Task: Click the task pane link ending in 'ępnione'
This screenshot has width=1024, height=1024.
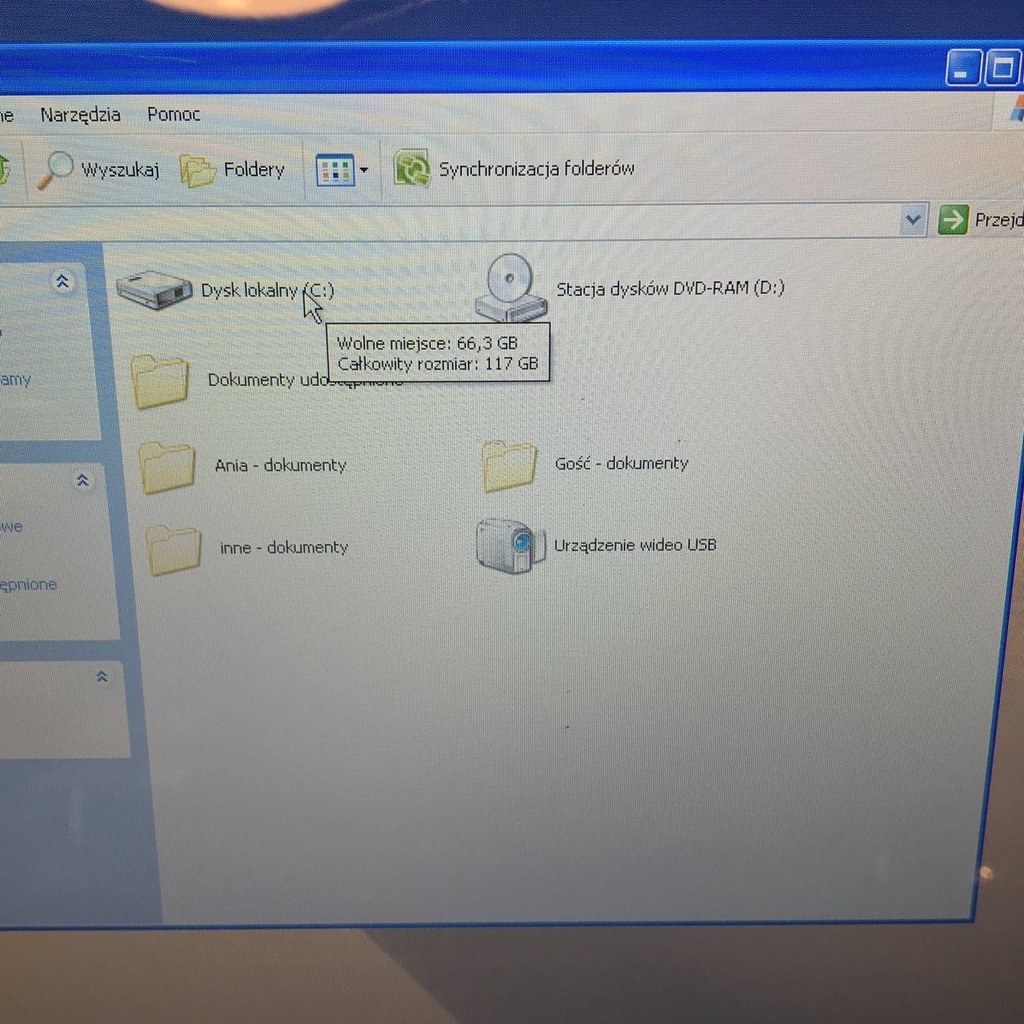Action: 28,584
